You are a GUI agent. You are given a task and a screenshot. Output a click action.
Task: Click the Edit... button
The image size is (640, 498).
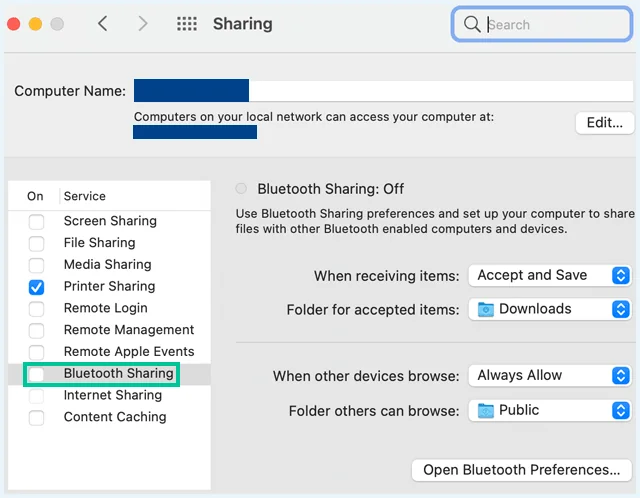tap(604, 122)
